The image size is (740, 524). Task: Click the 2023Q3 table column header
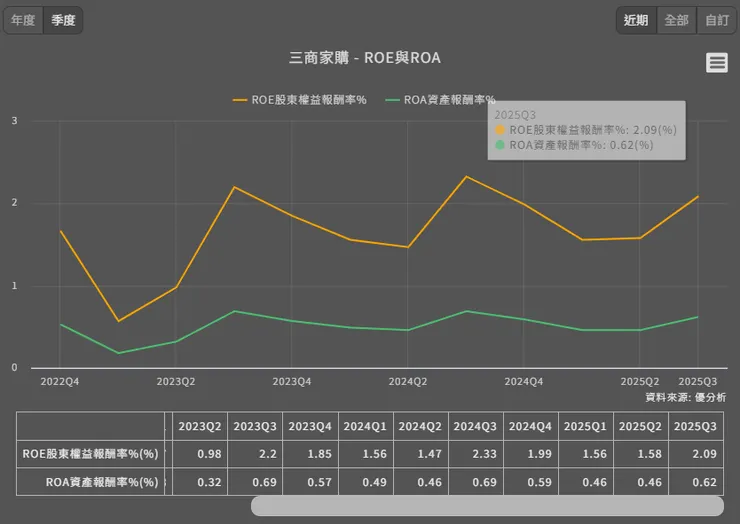pyautogui.click(x=255, y=426)
